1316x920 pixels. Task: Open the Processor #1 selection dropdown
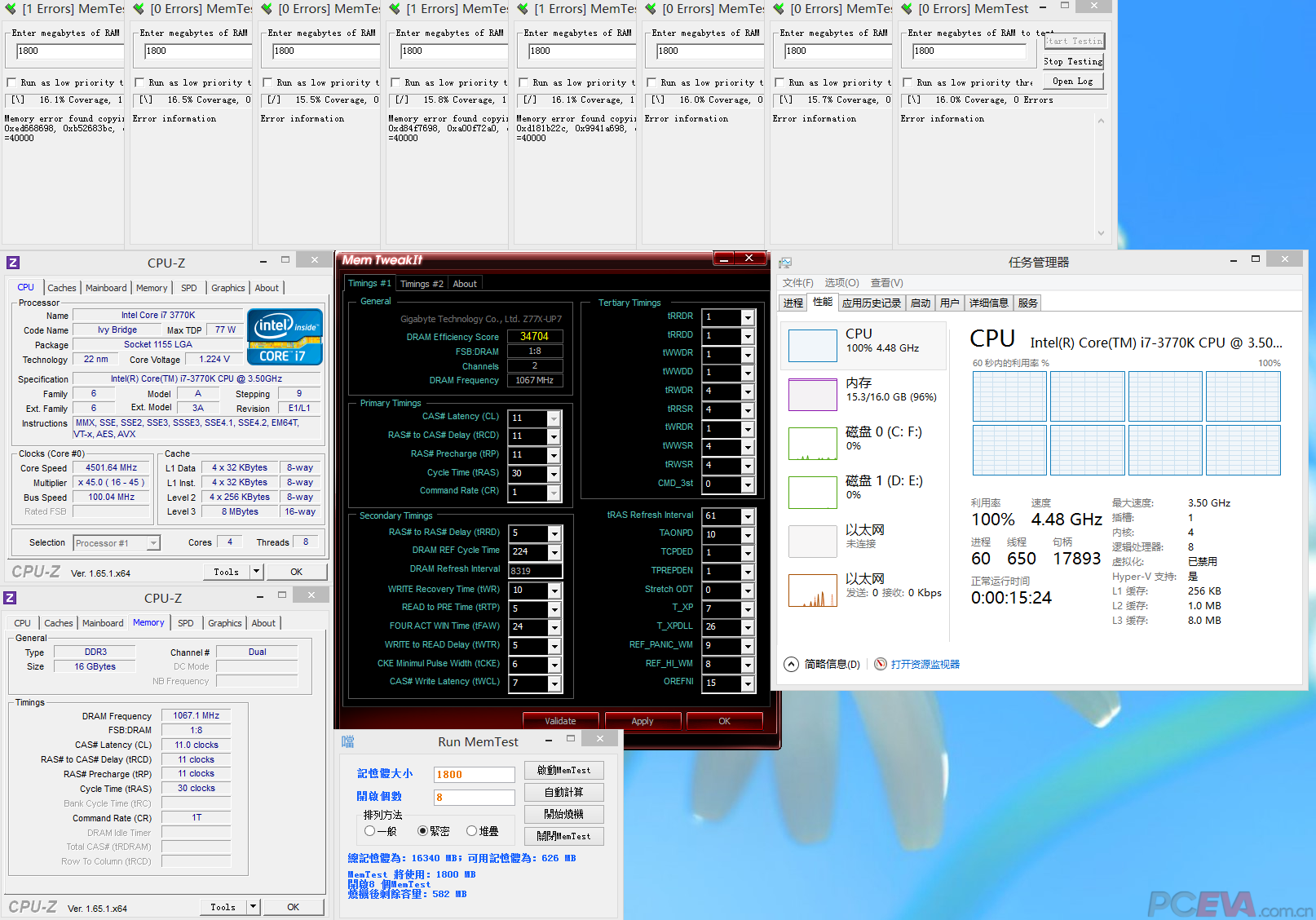tap(153, 543)
